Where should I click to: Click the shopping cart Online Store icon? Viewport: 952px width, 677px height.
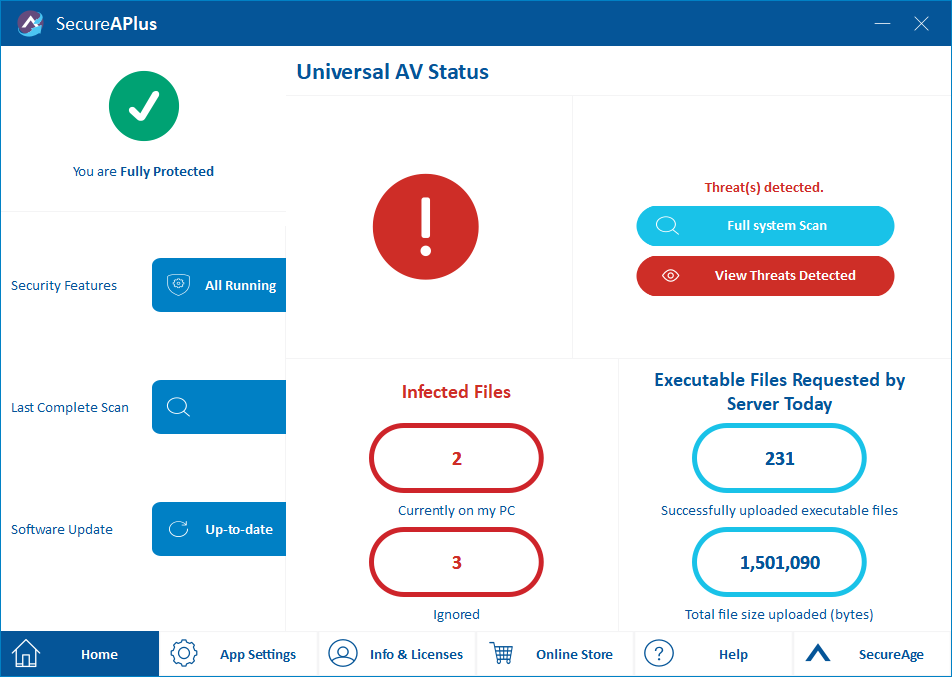click(x=502, y=654)
